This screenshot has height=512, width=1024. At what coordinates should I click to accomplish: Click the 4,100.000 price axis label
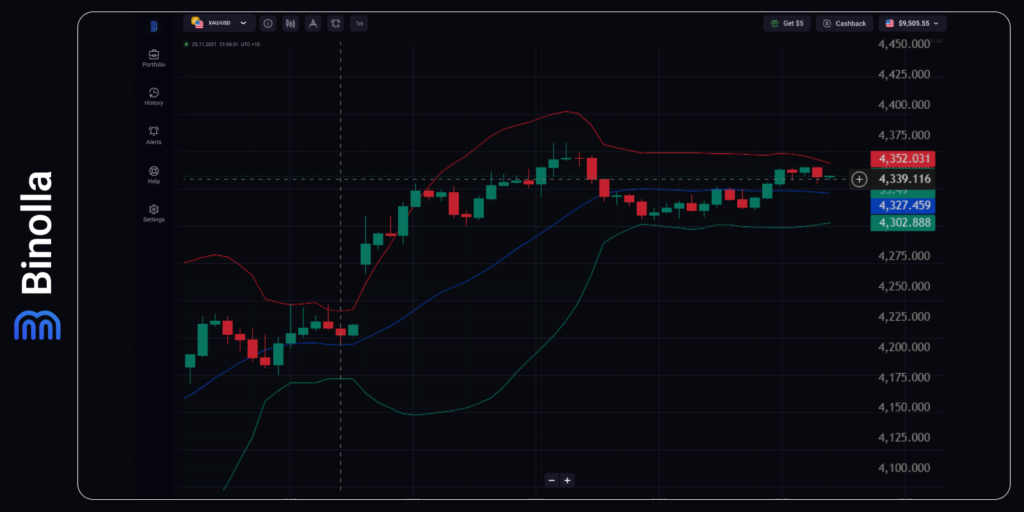pyautogui.click(x=904, y=468)
